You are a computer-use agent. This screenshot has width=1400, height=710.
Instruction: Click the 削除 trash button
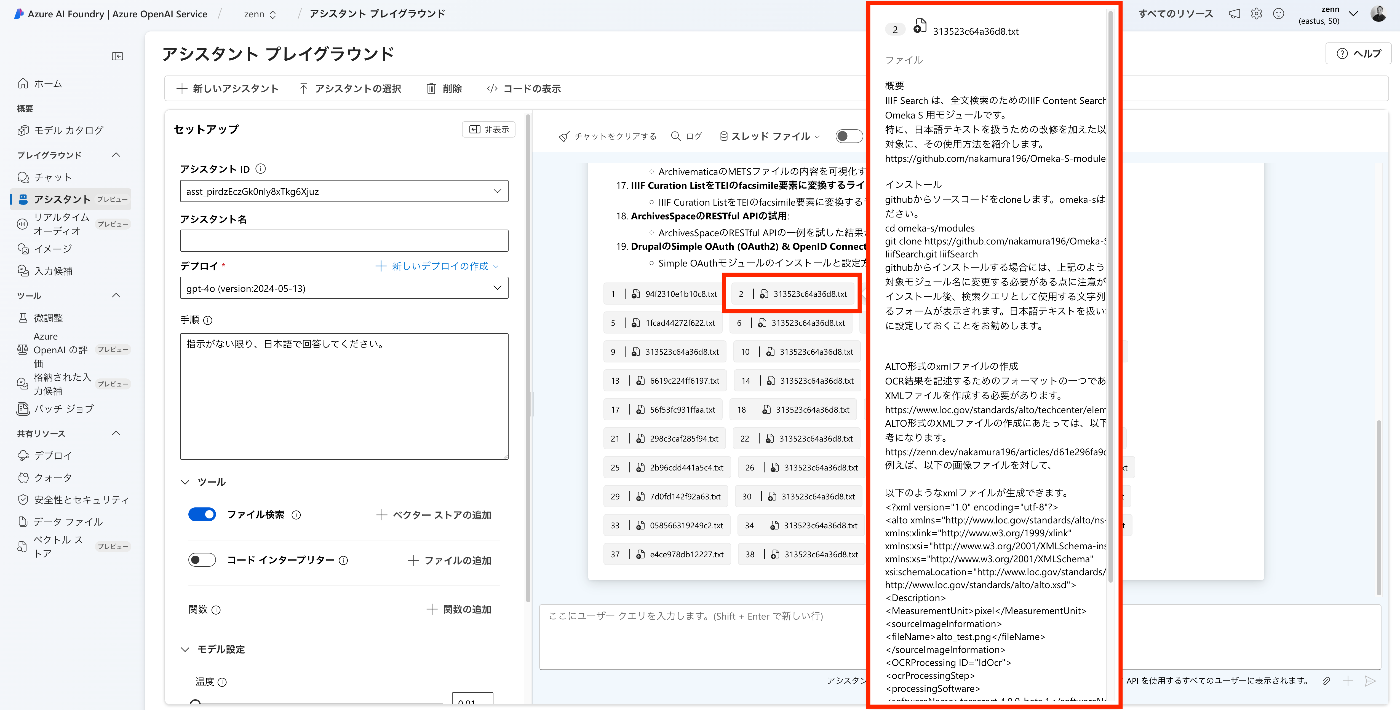click(x=444, y=88)
